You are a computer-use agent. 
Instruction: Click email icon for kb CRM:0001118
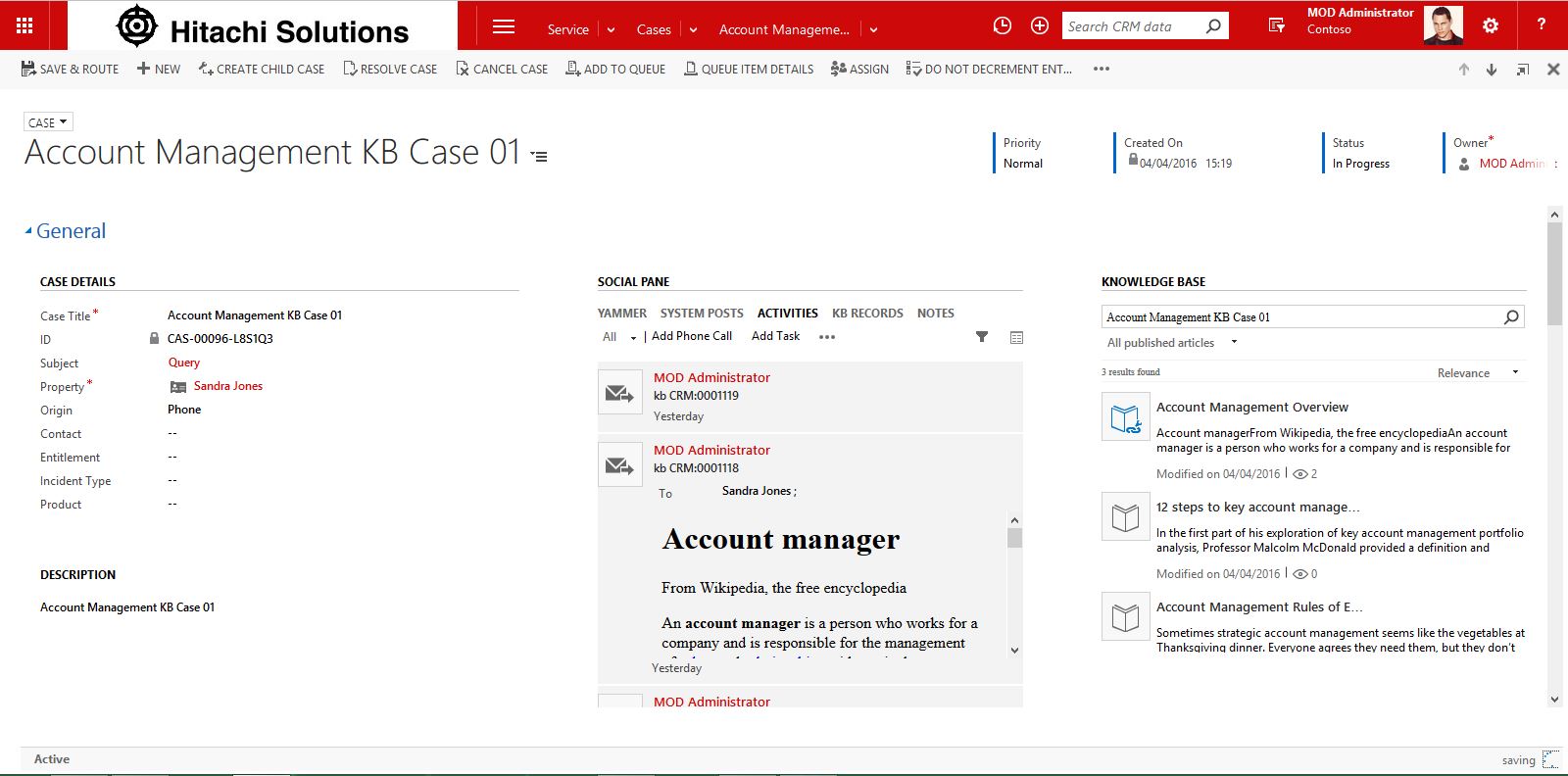[x=619, y=465]
